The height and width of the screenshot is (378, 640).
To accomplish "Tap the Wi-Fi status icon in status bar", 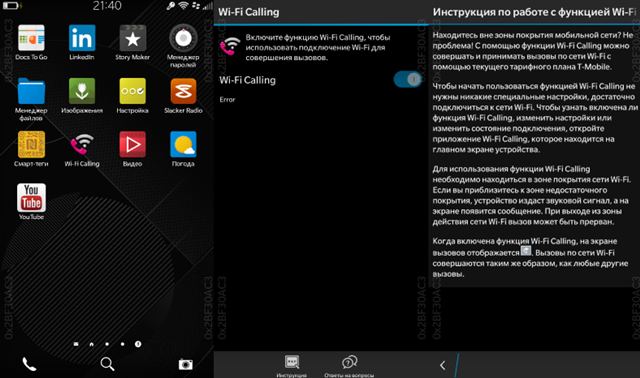I will tap(184, 6).
